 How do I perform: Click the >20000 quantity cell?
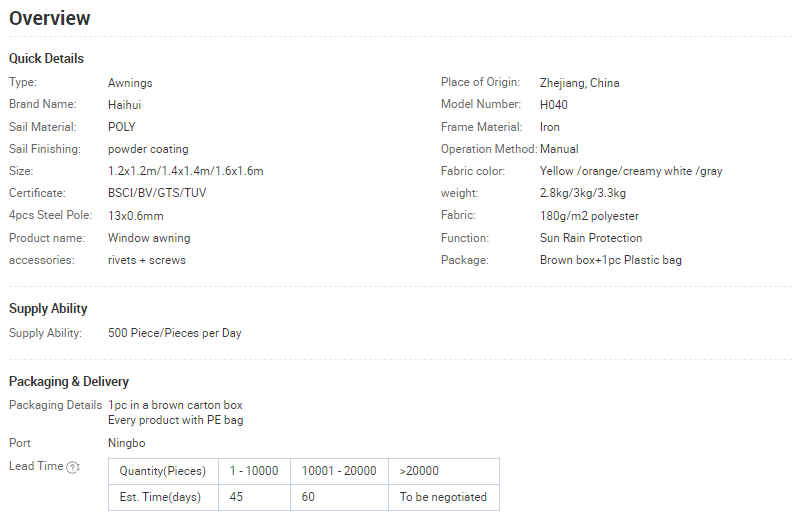[419, 471]
